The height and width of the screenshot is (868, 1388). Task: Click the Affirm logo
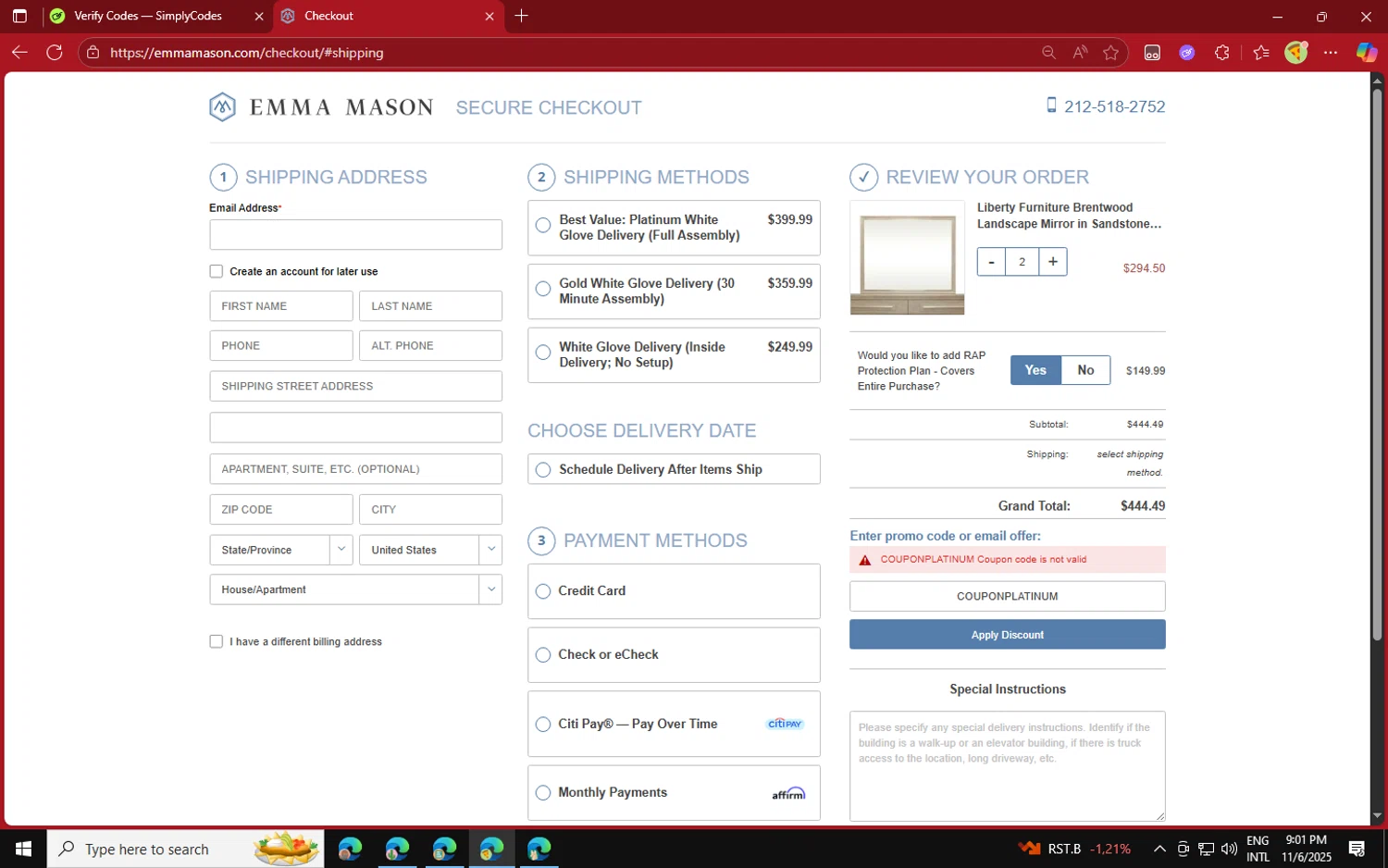pyautogui.click(x=788, y=793)
